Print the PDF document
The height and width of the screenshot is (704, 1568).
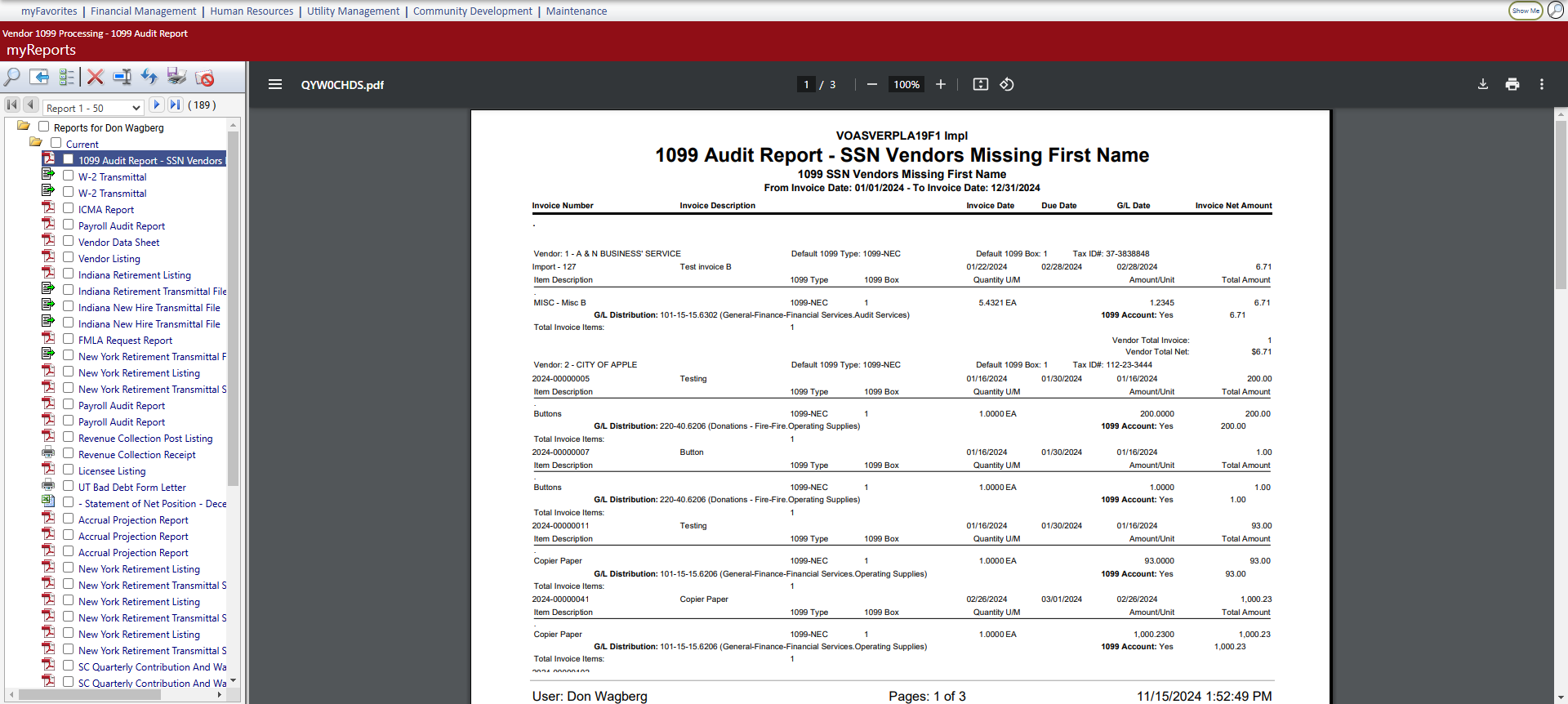coord(1512,84)
